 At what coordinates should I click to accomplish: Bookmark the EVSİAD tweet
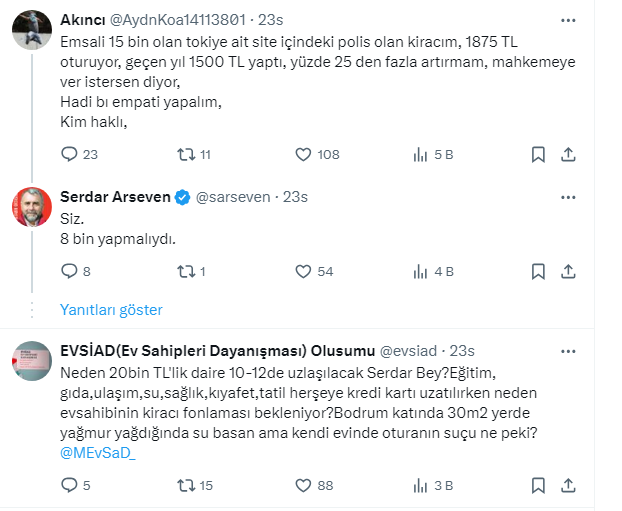[538, 486]
